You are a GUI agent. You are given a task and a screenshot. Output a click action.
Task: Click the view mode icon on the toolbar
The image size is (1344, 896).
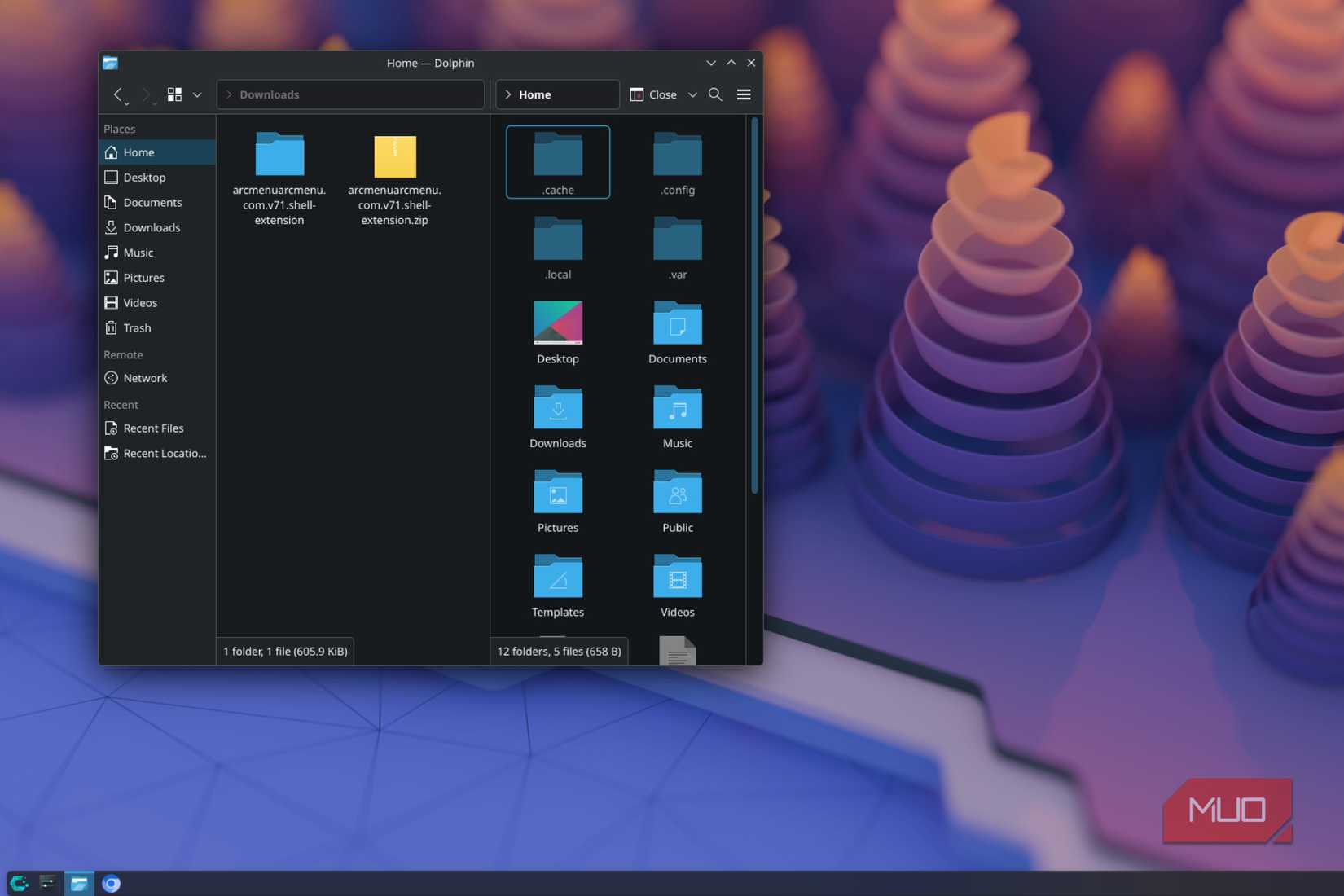tap(173, 94)
